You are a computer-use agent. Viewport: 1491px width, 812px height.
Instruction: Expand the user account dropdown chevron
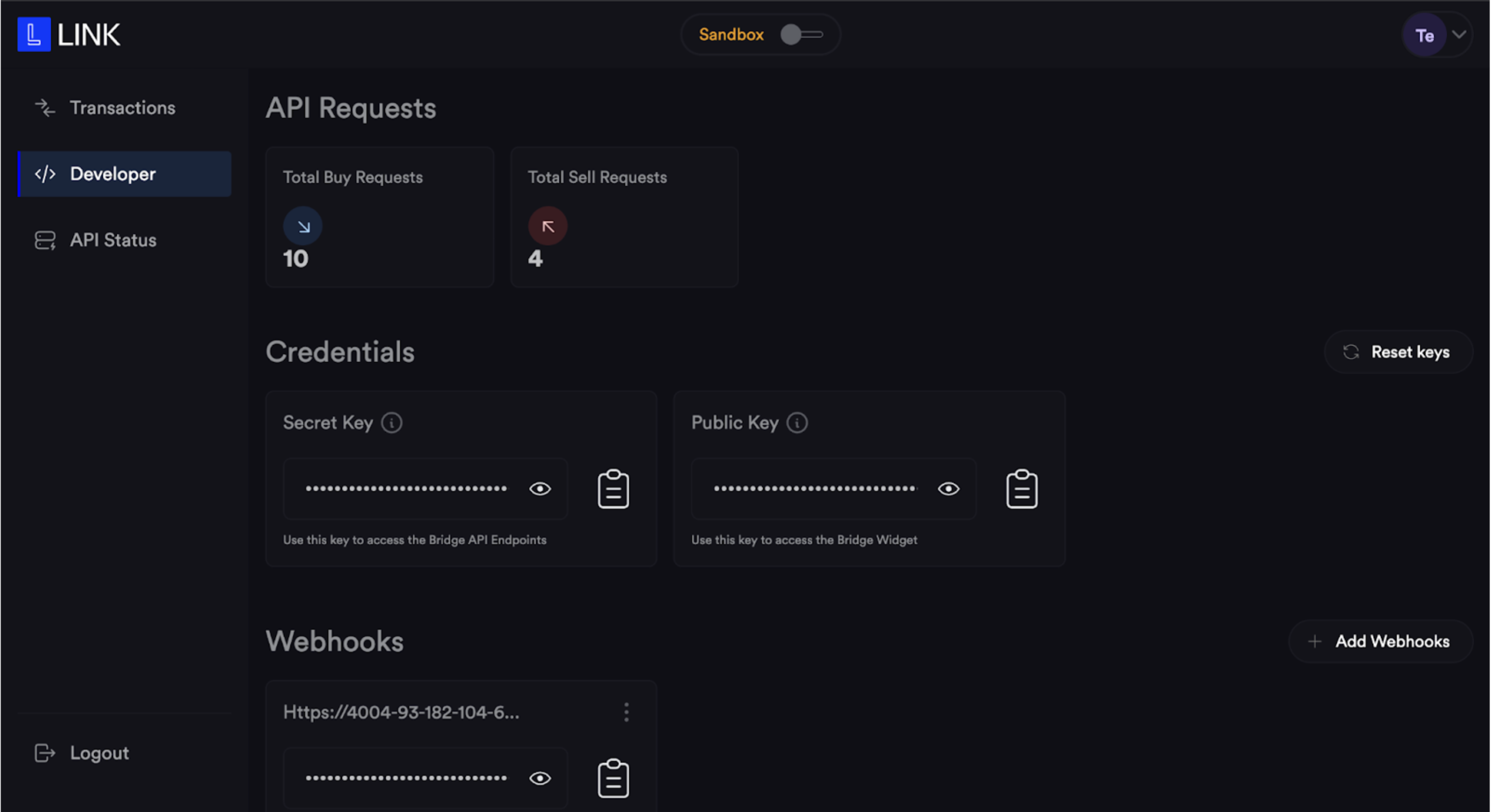[x=1459, y=35]
